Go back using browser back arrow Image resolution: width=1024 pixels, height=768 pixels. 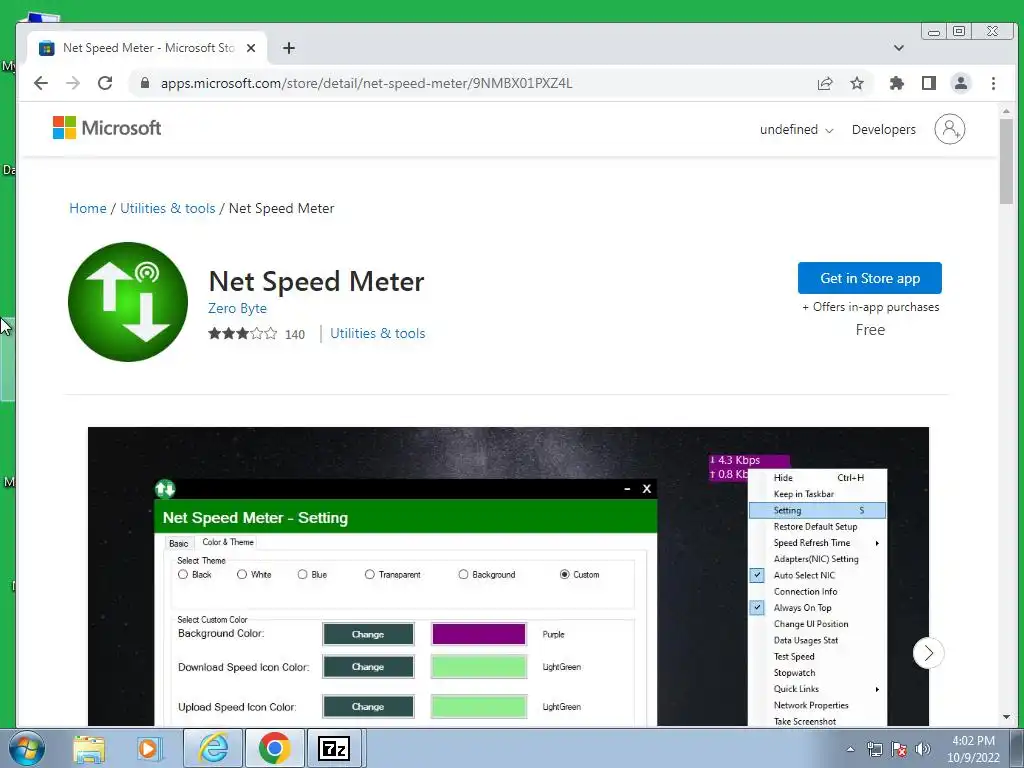pos(40,83)
